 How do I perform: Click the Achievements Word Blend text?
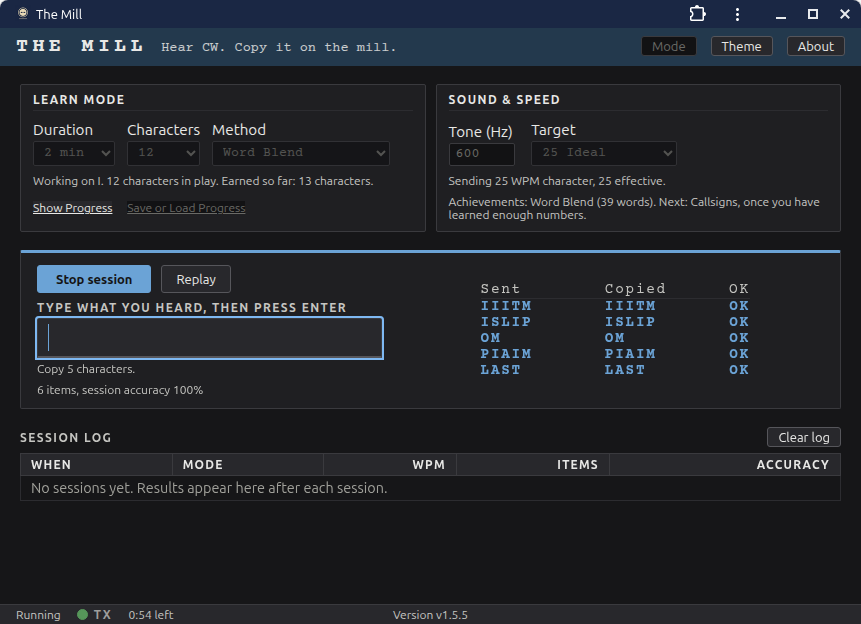point(634,209)
